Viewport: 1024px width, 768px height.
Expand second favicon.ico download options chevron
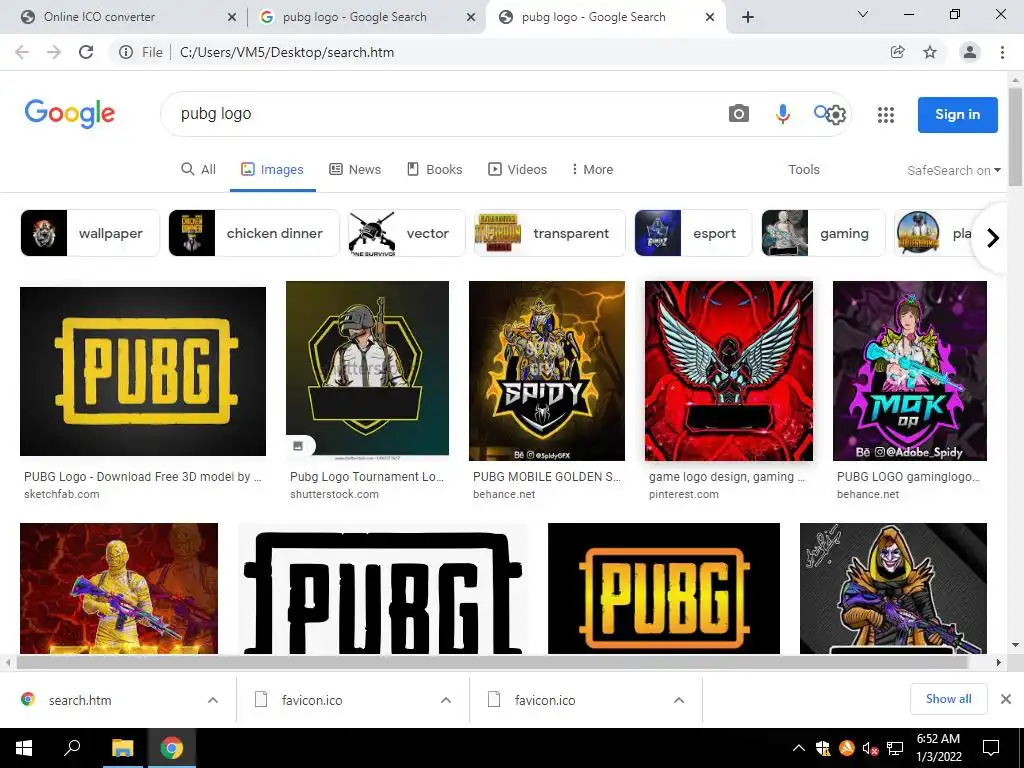click(x=679, y=700)
